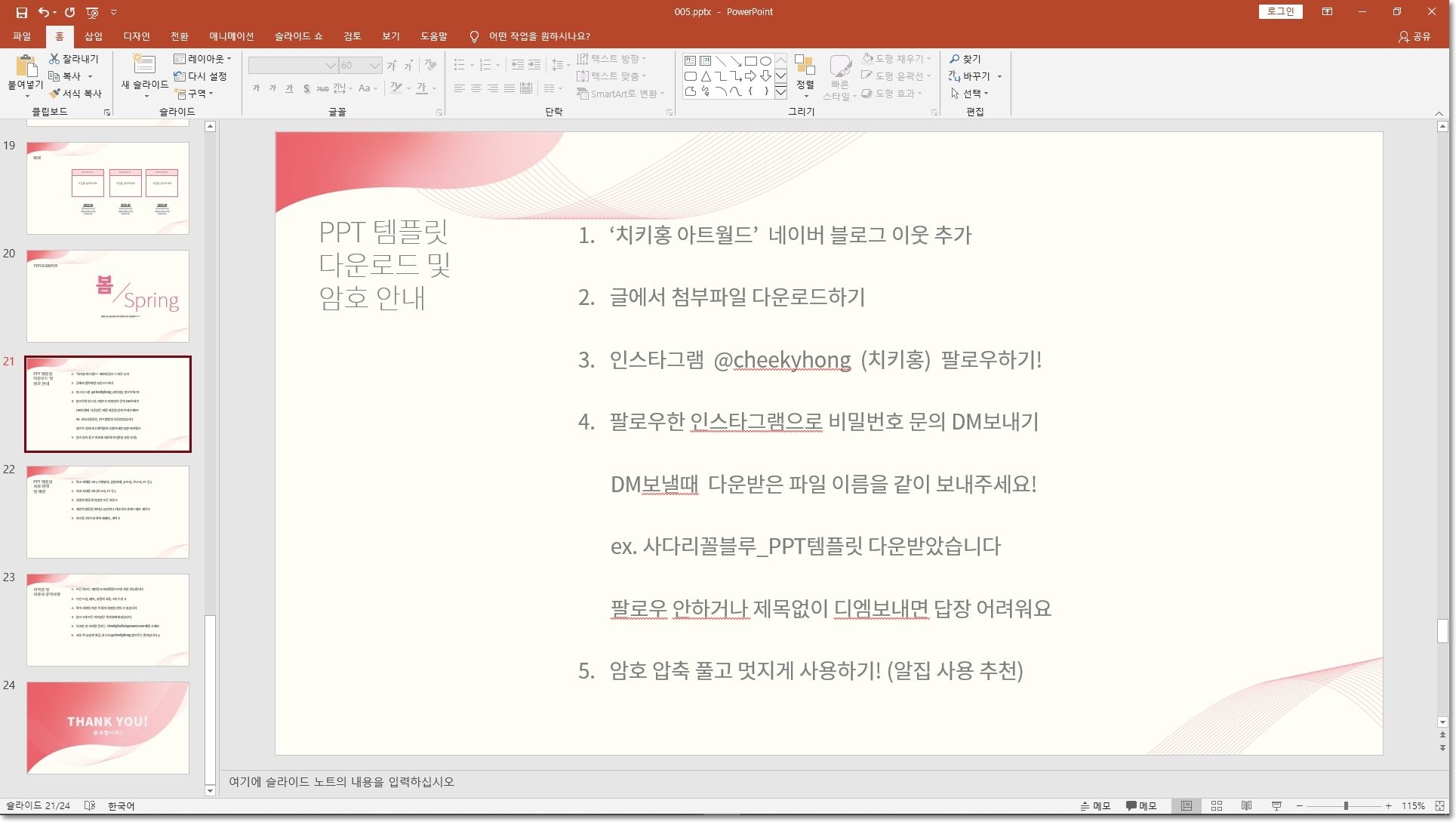The width and height of the screenshot is (1456, 822).
Task: Collapse the ribbon with the caret
Action: (1439, 112)
